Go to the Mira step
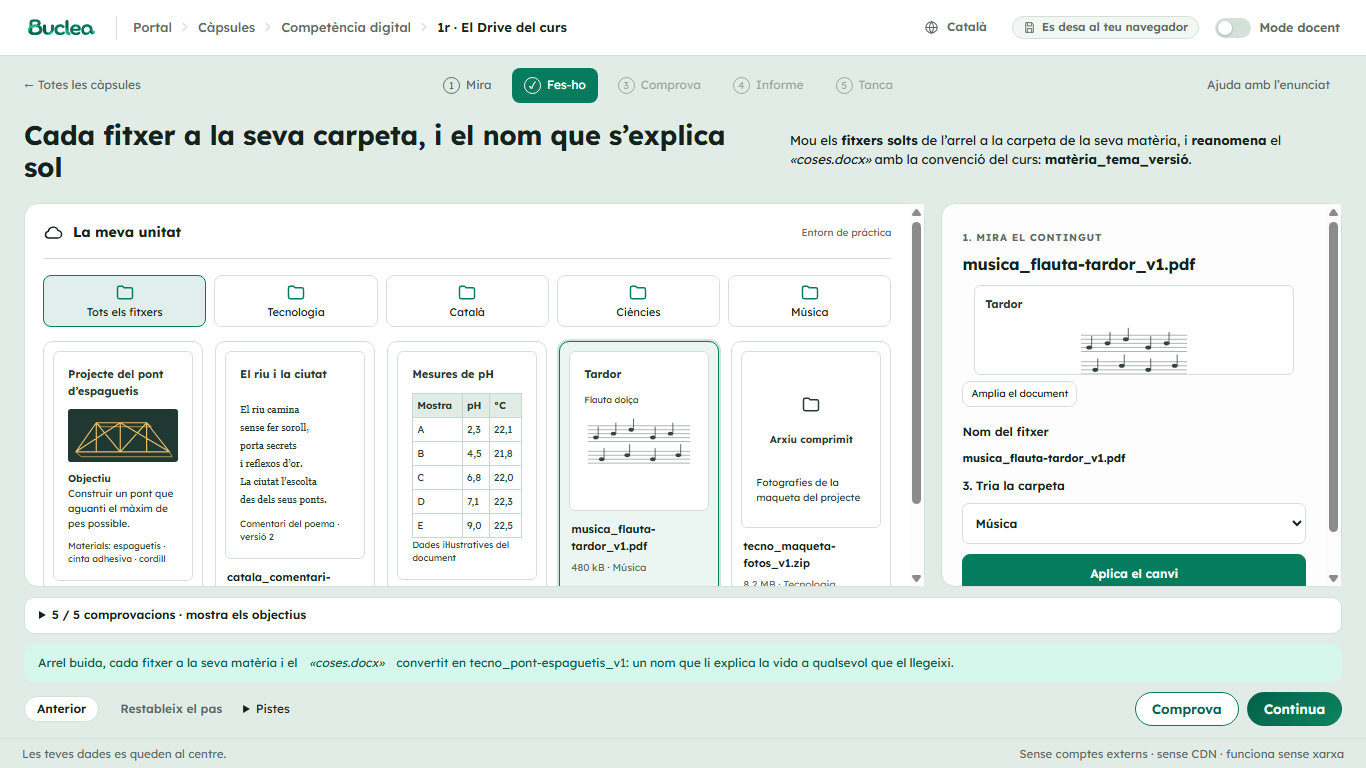Screen dimensions: 1366x768 coord(467,85)
